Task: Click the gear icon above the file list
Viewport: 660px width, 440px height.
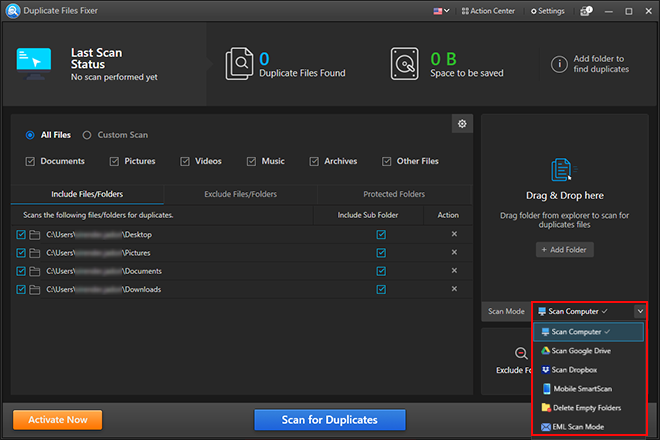Action: tap(462, 124)
